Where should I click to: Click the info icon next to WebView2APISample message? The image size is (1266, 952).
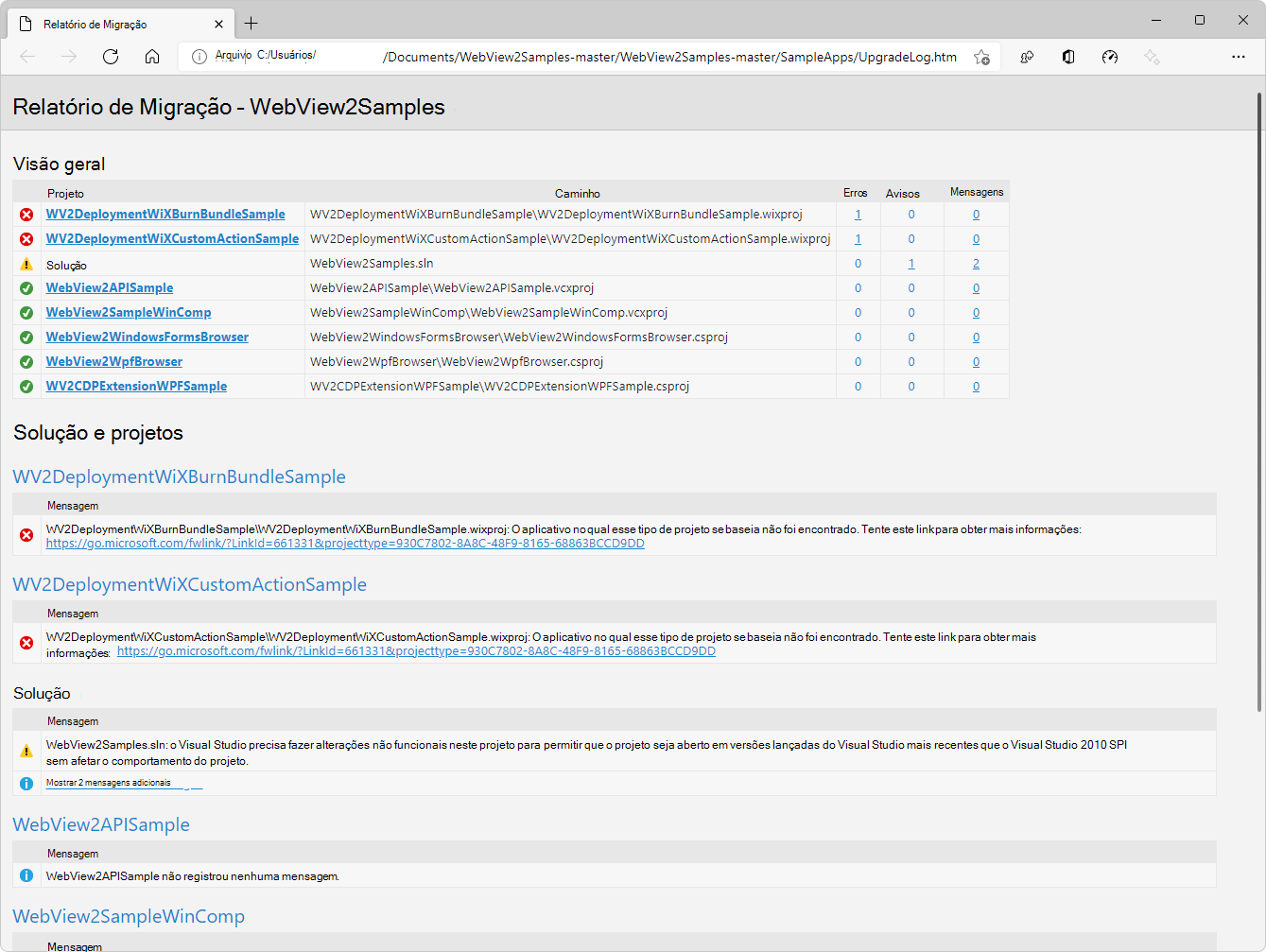pyautogui.click(x=26, y=875)
